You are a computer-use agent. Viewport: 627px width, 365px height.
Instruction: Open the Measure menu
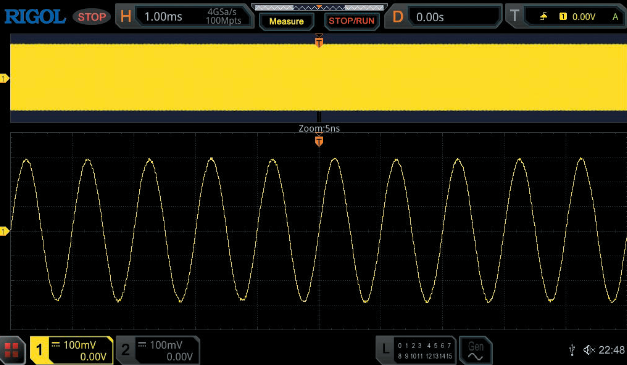pos(286,21)
